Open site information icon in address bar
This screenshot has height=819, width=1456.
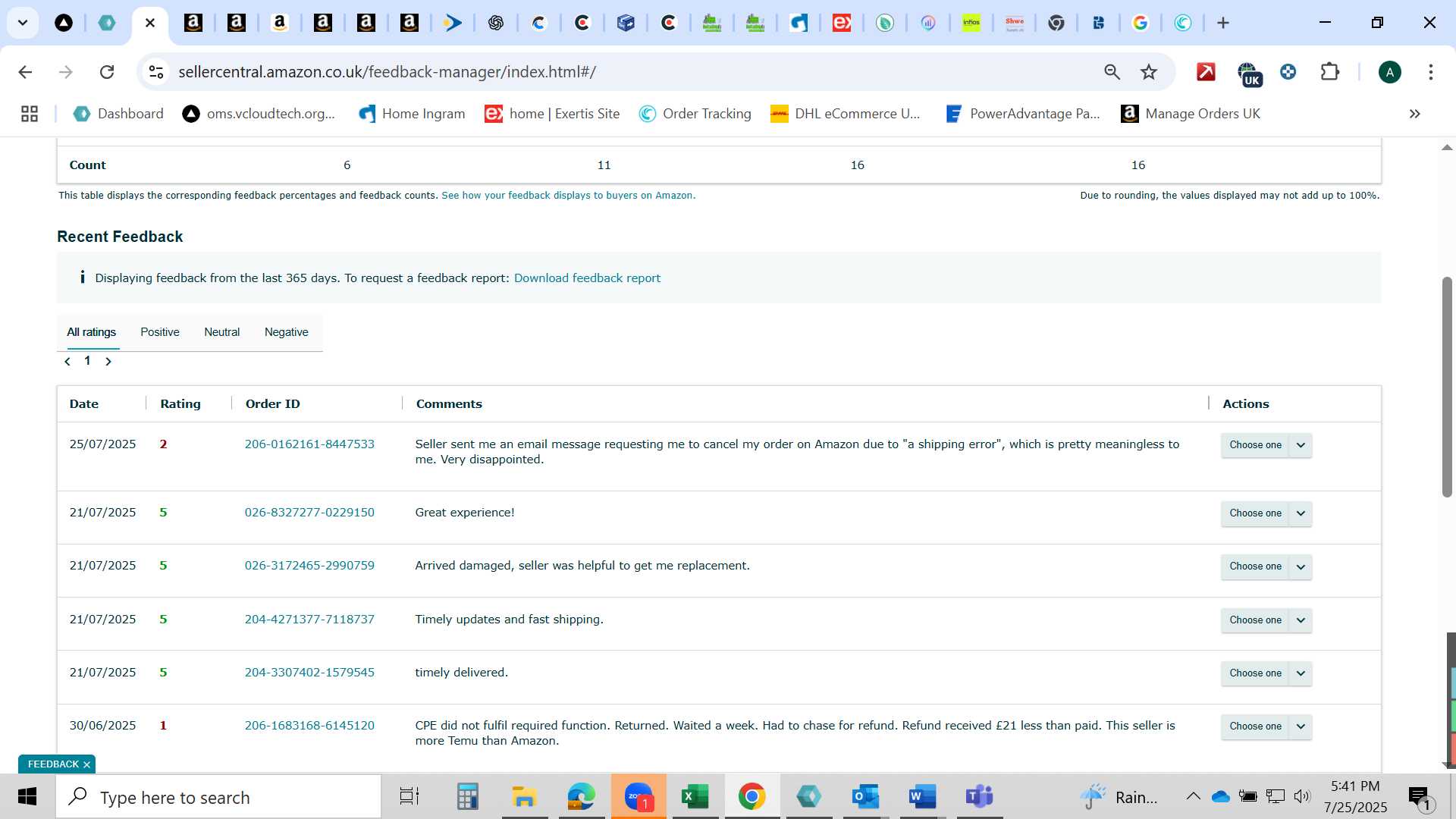click(x=156, y=72)
